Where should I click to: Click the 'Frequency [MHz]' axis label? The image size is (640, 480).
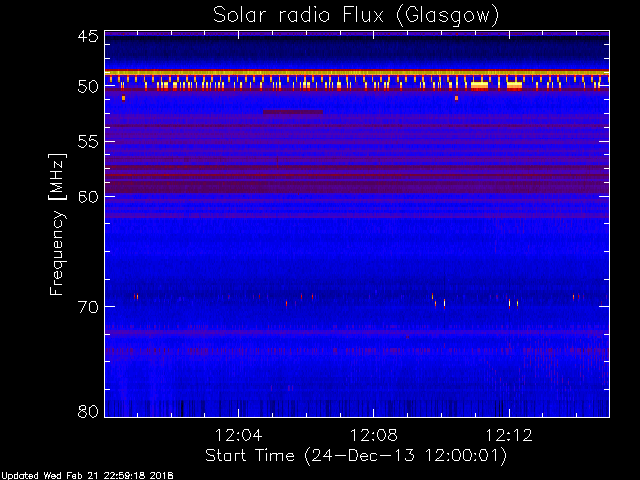[x=57, y=224]
